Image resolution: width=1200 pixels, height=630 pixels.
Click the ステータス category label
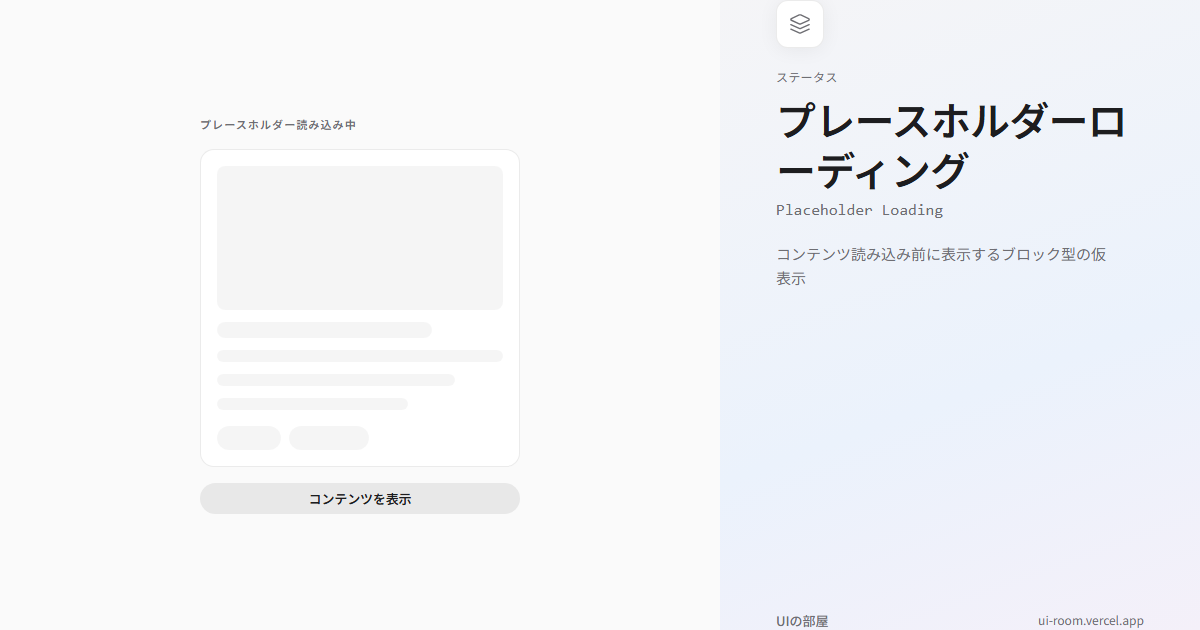806,77
